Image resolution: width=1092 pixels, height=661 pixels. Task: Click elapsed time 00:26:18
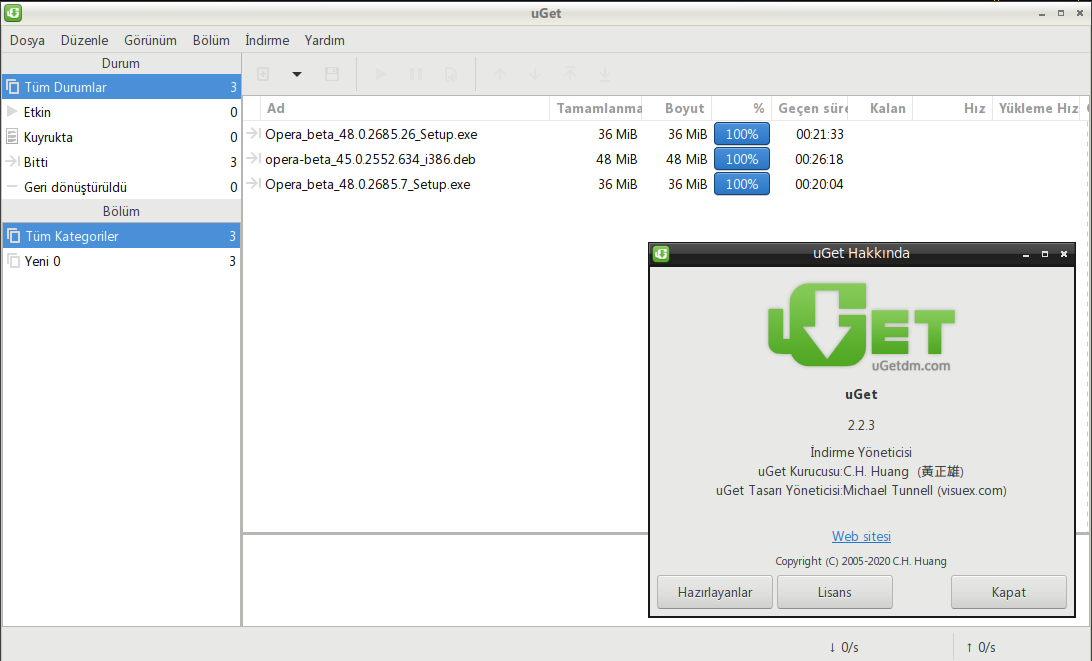point(819,160)
